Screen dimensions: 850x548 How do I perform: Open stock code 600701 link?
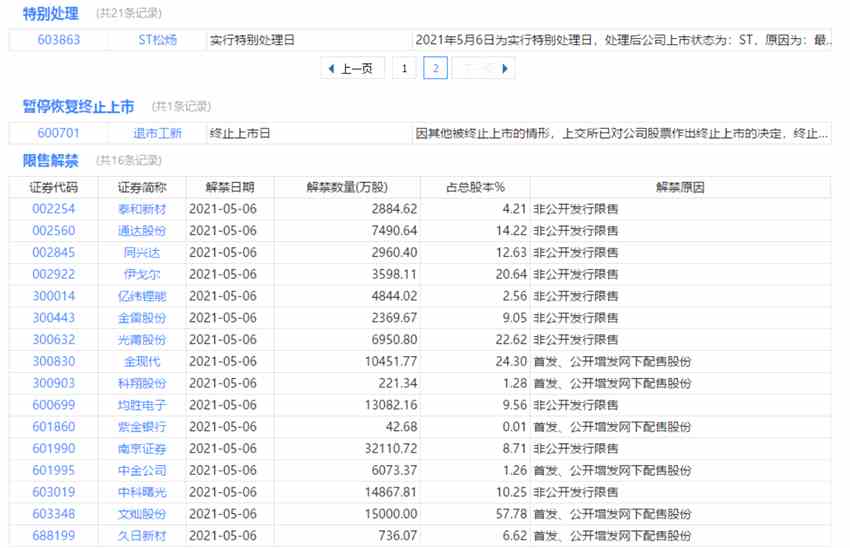click(x=59, y=133)
